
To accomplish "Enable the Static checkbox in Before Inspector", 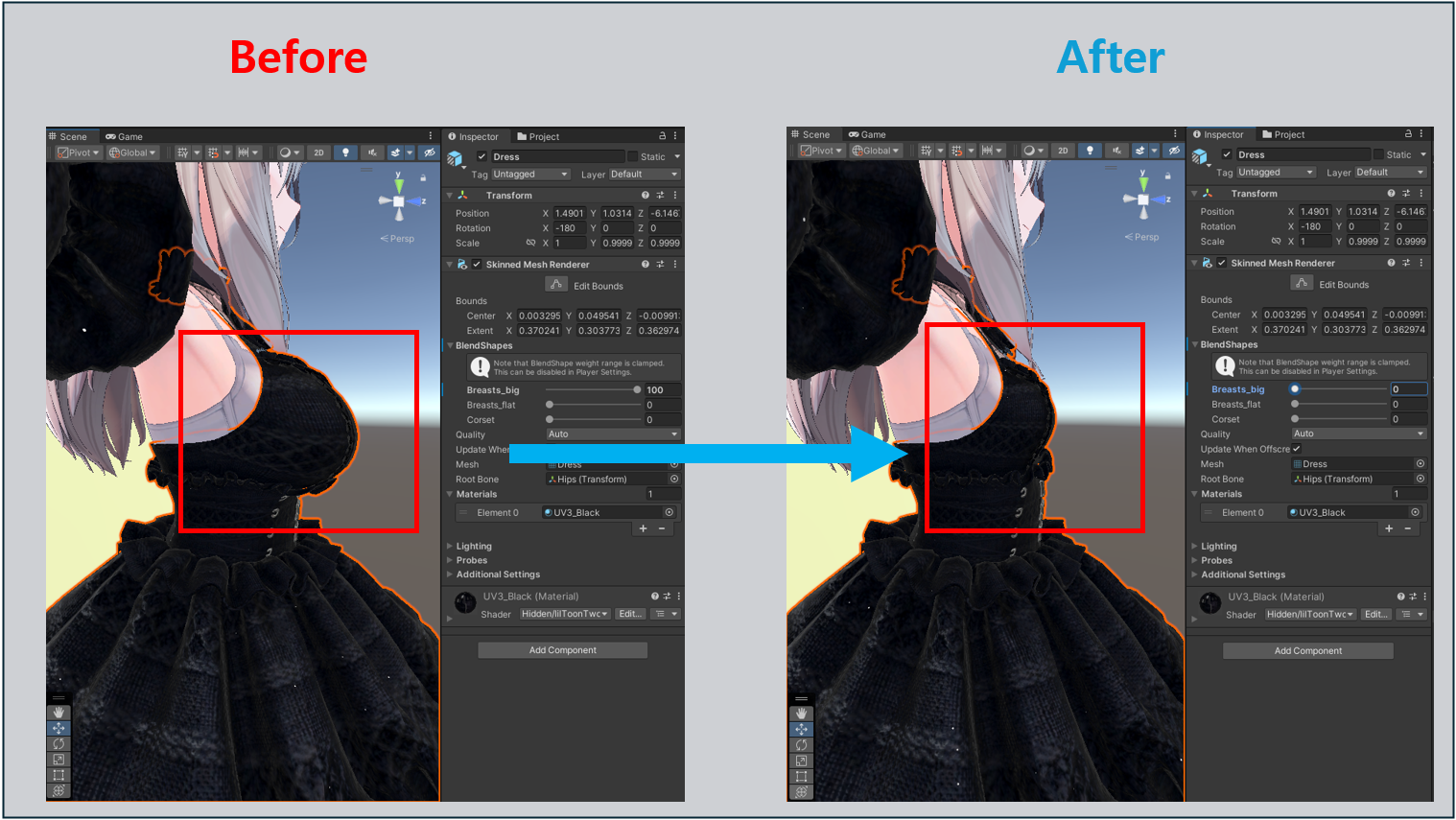I will coord(632,156).
